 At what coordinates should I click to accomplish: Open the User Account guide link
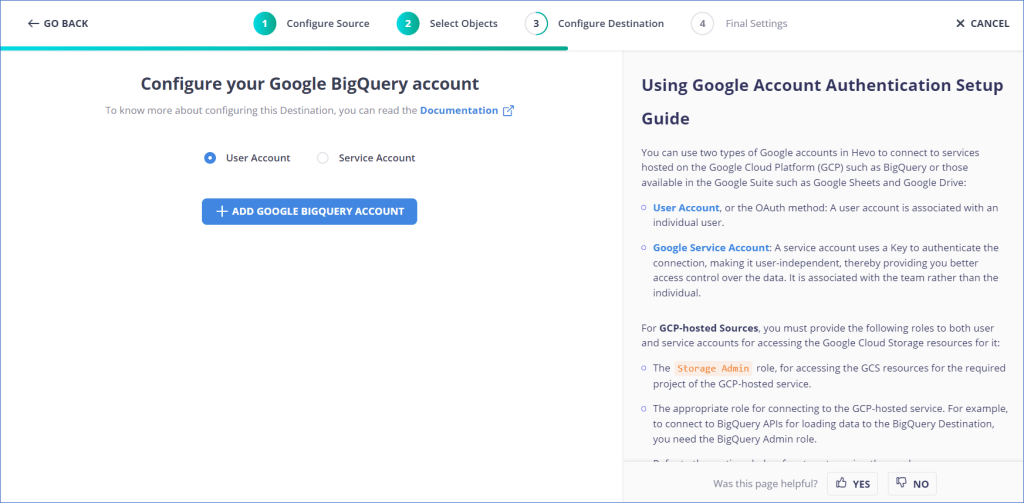[686, 207]
